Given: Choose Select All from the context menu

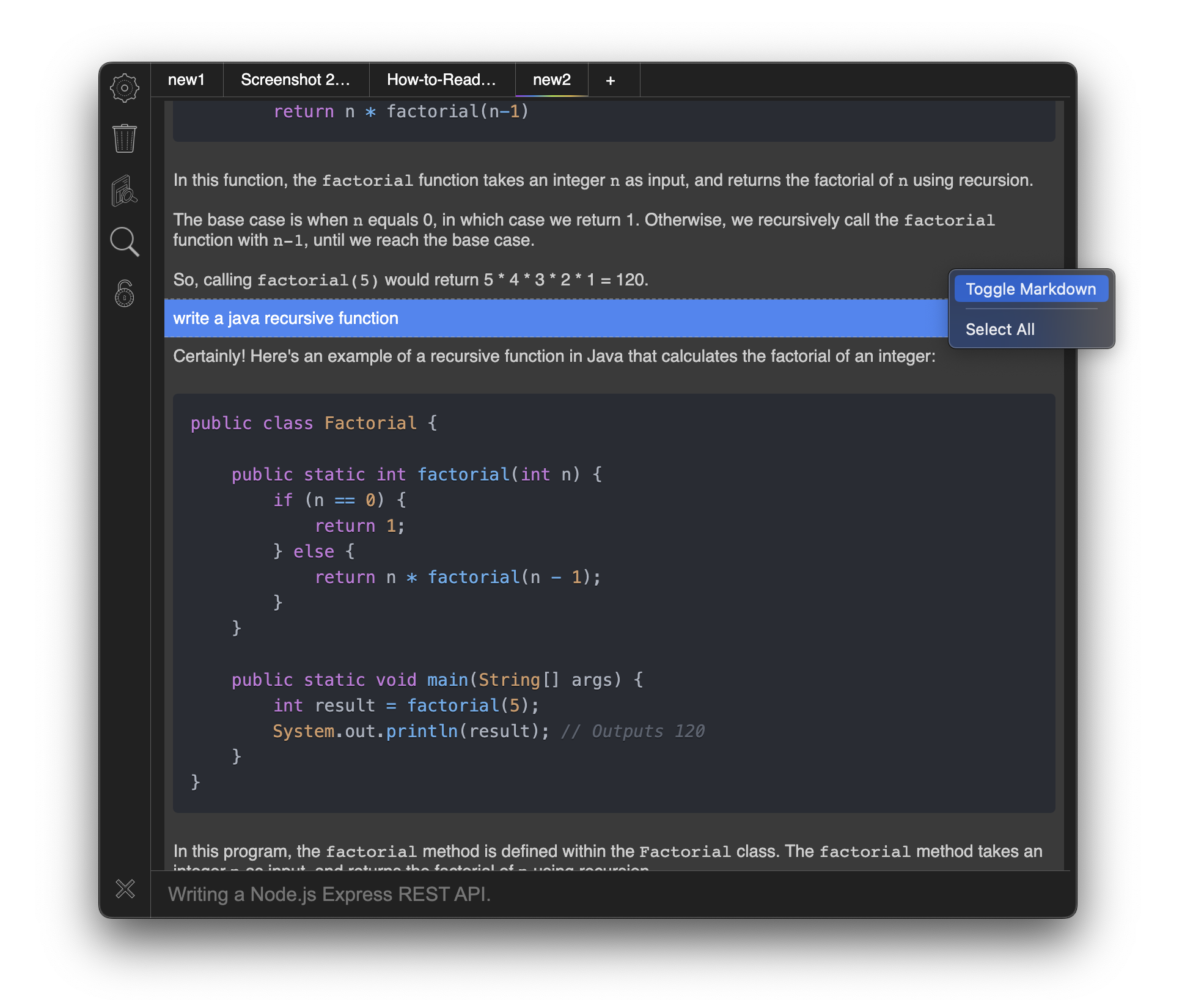Looking at the screenshot, I should pyautogui.click(x=1000, y=329).
